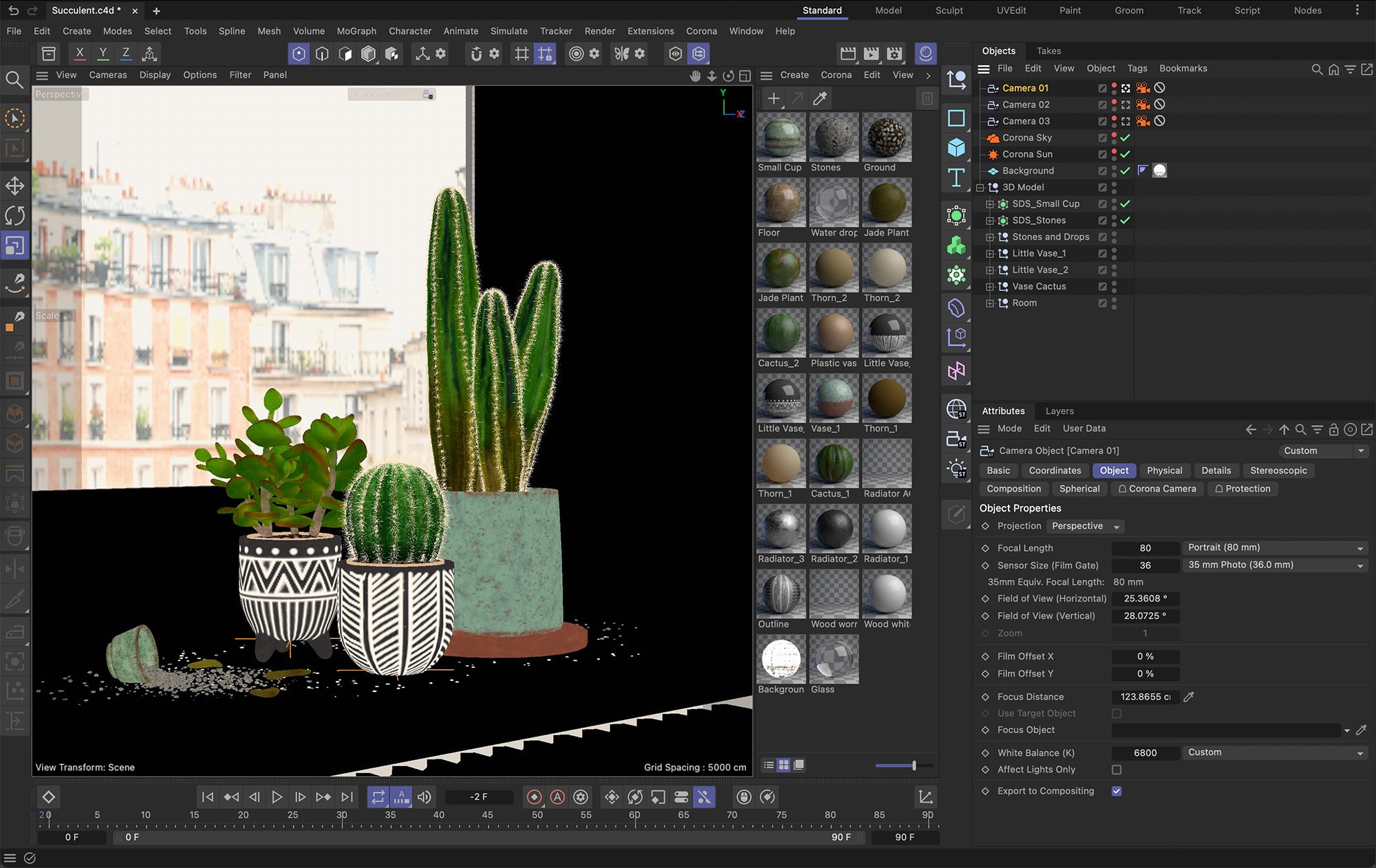
Task: Select the Jade Plant material thumbnail
Action: (x=886, y=204)
